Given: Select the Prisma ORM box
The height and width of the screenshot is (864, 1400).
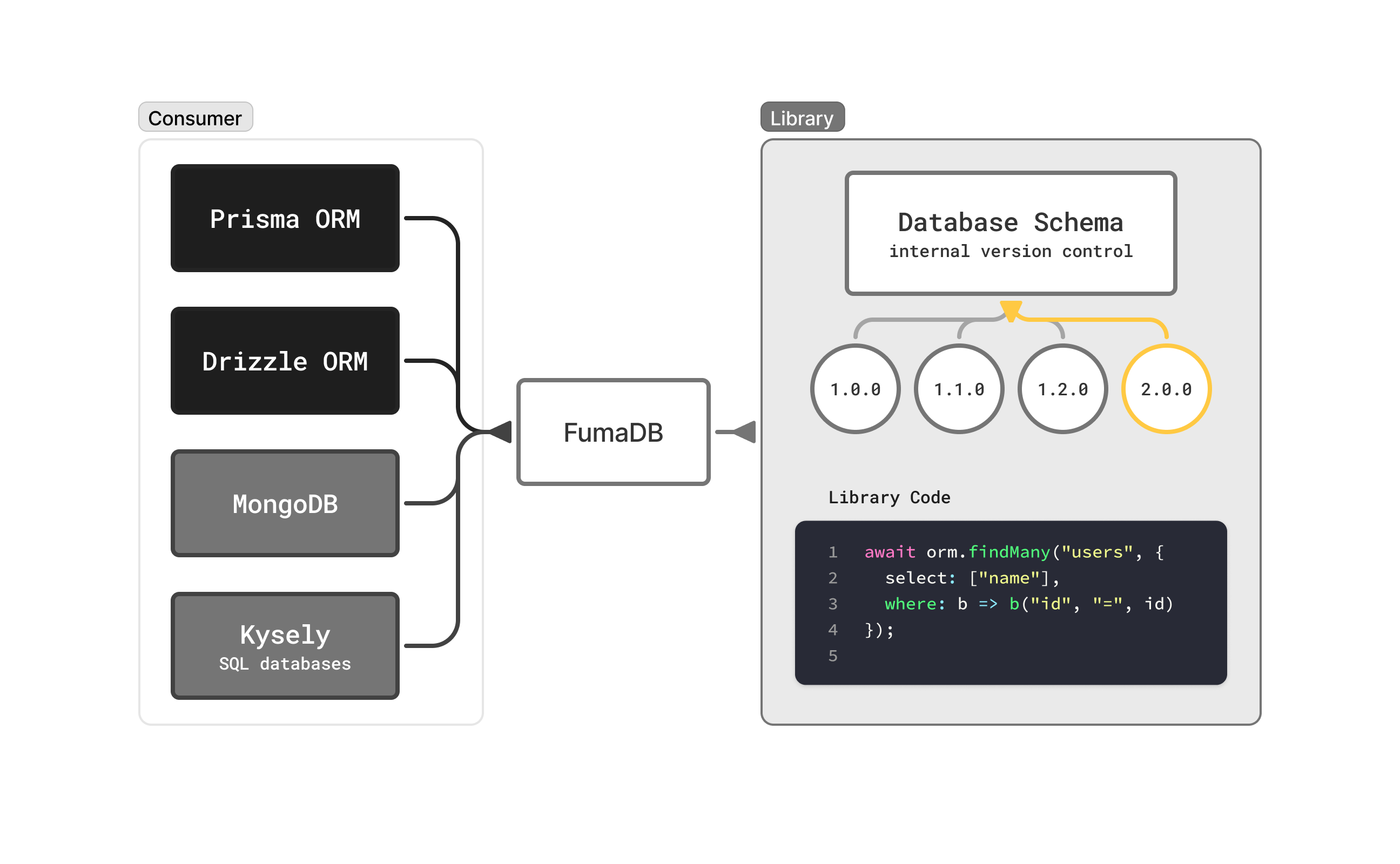Looking at the screenshot, I should pos(285,218).
